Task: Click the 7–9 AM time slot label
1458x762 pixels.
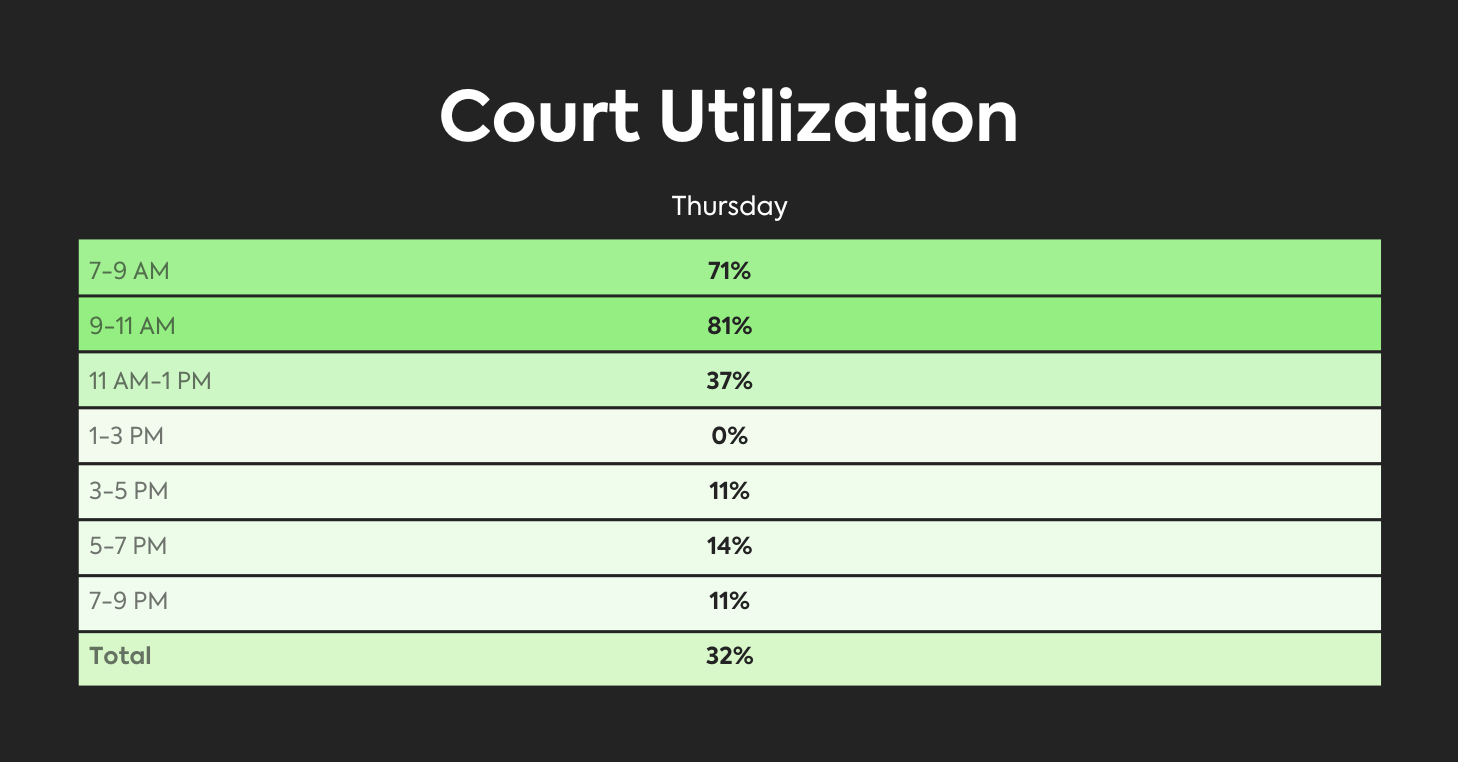Action: click(x=129, y=270)
